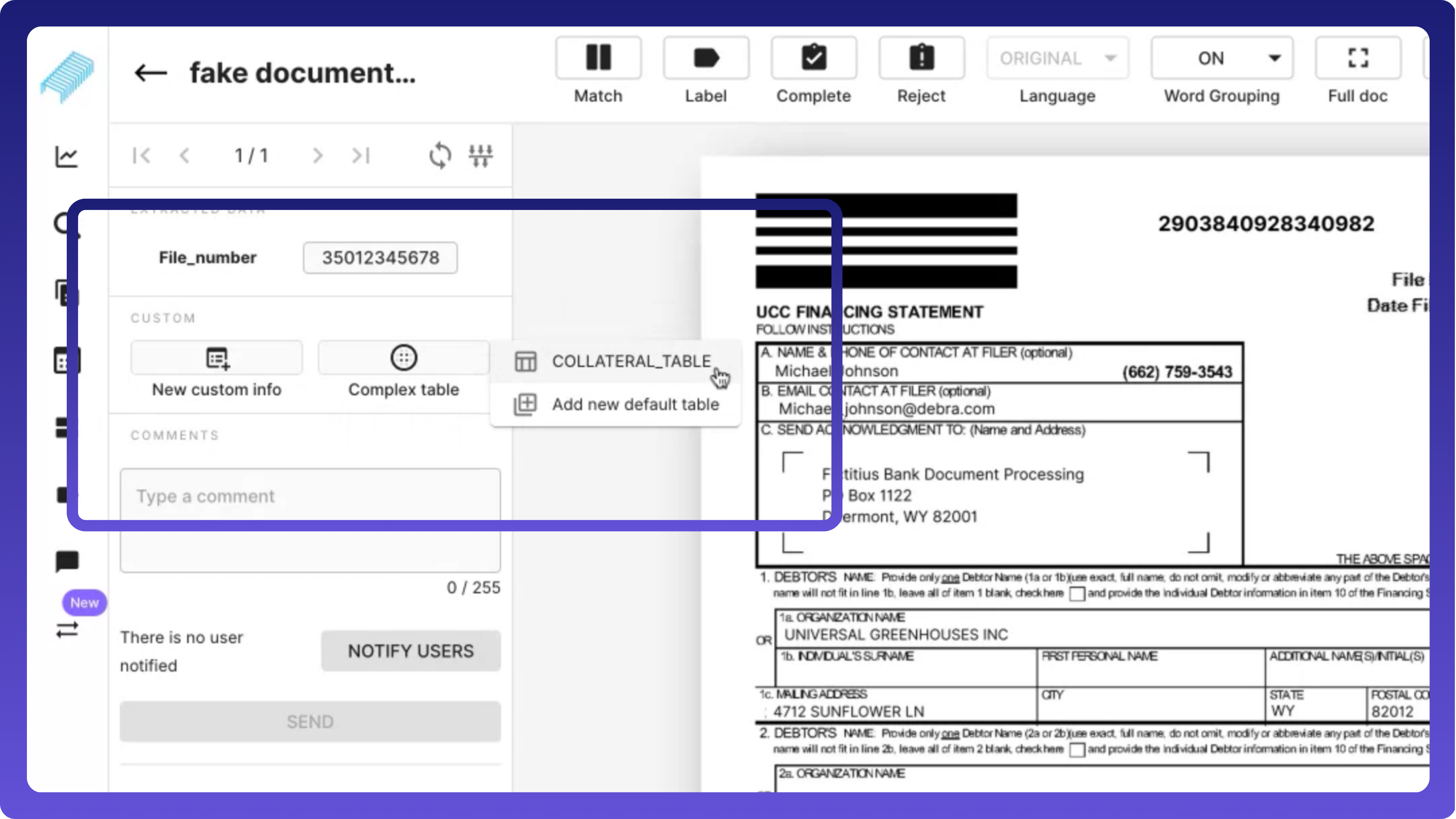Open analytics chart icon in sidebar
The width and height of the screenshot is (1456, 819).
pyautogui.click(x=67, y=157)
